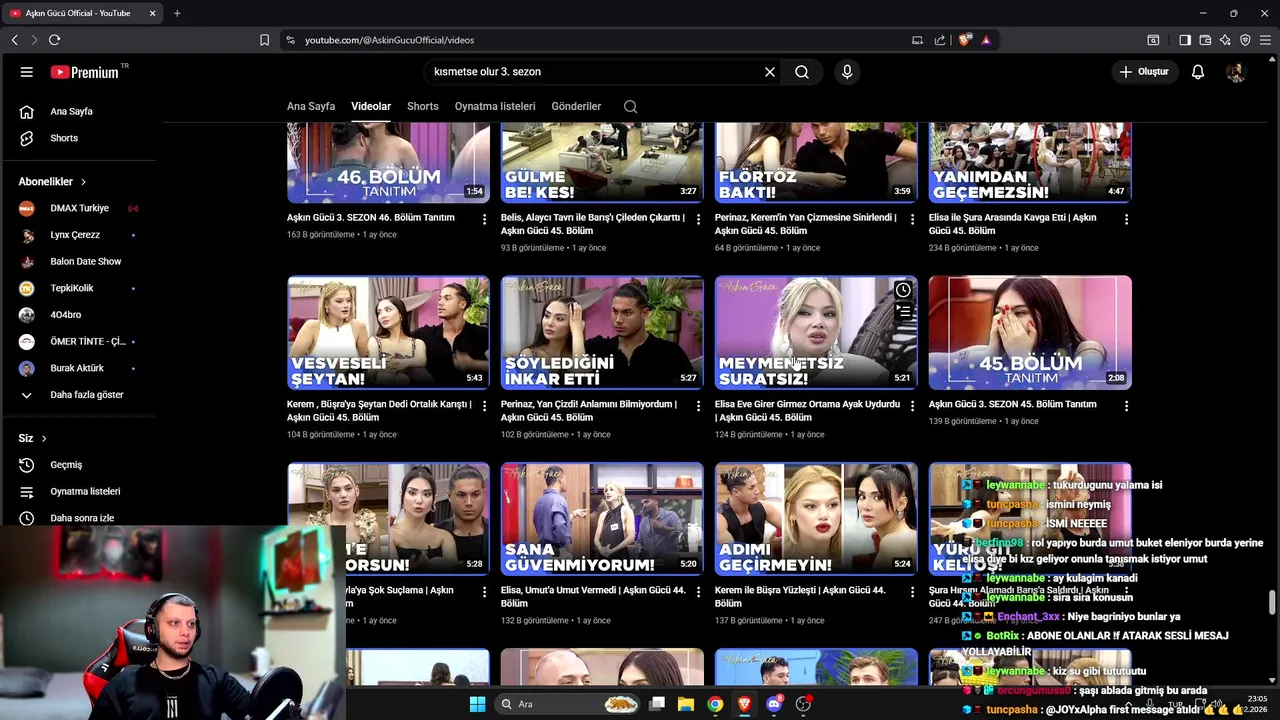Clear the search box with the X
The image size is (1280, 720).
point(770,72)
